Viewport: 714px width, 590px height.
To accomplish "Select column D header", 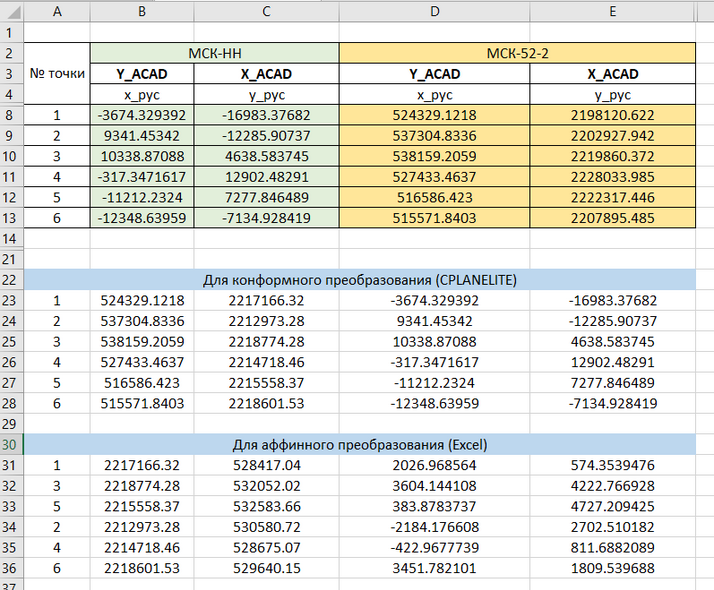I will click(435, 11).
